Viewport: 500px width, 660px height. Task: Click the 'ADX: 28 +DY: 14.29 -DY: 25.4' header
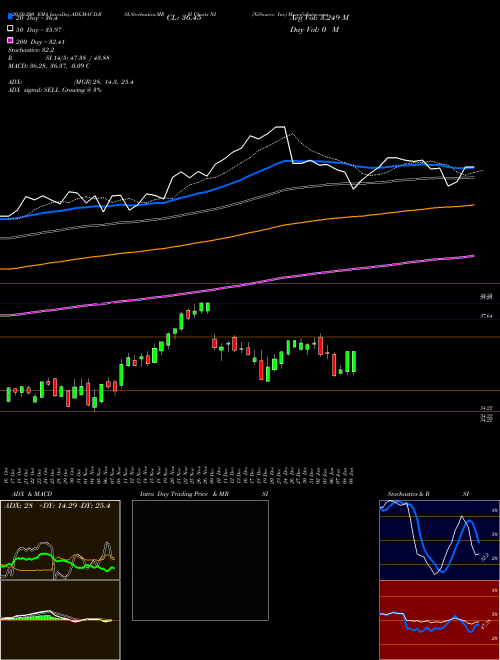(x=56, y=506)
